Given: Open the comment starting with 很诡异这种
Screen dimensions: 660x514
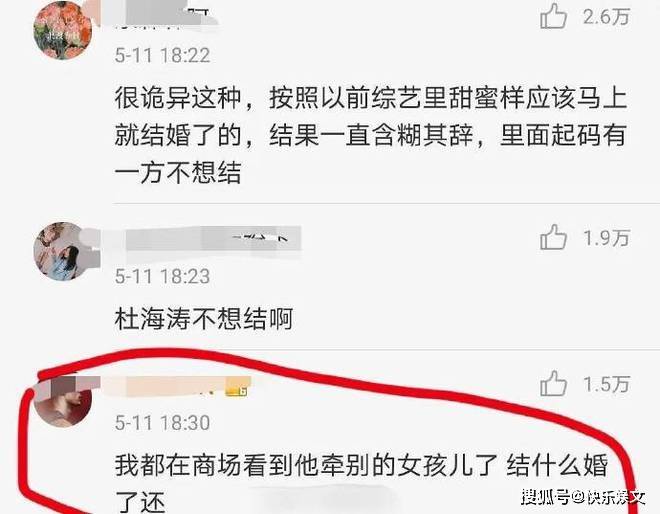Looking at the screenshot, I should 370,135.
